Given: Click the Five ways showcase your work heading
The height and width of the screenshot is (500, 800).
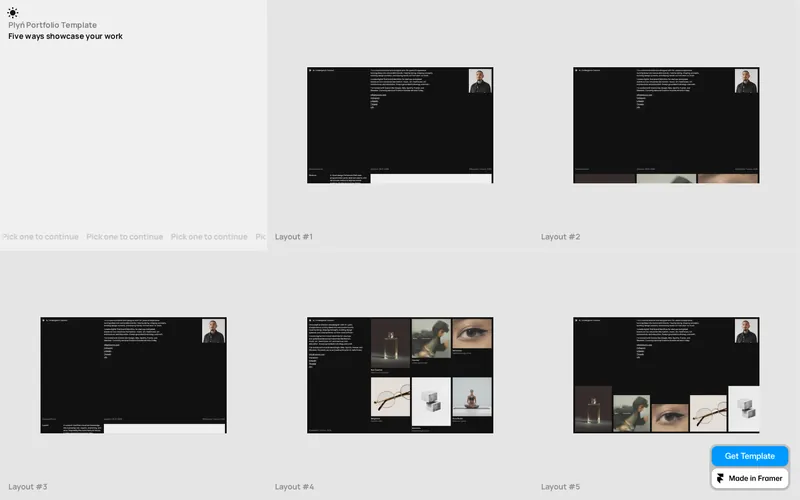Looking at the screenshot, I should [65, 36].
